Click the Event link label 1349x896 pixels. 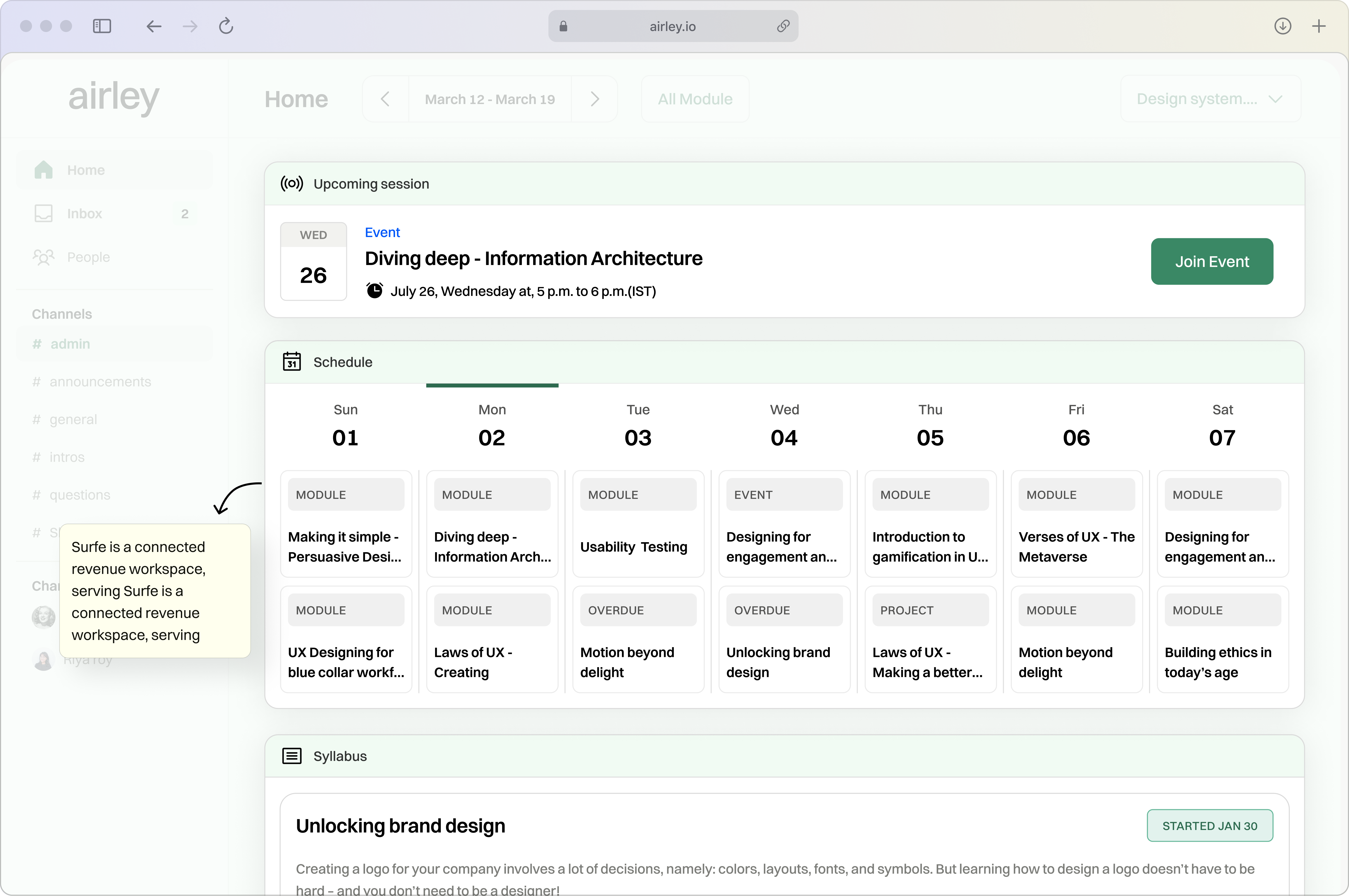click(382, 232)
